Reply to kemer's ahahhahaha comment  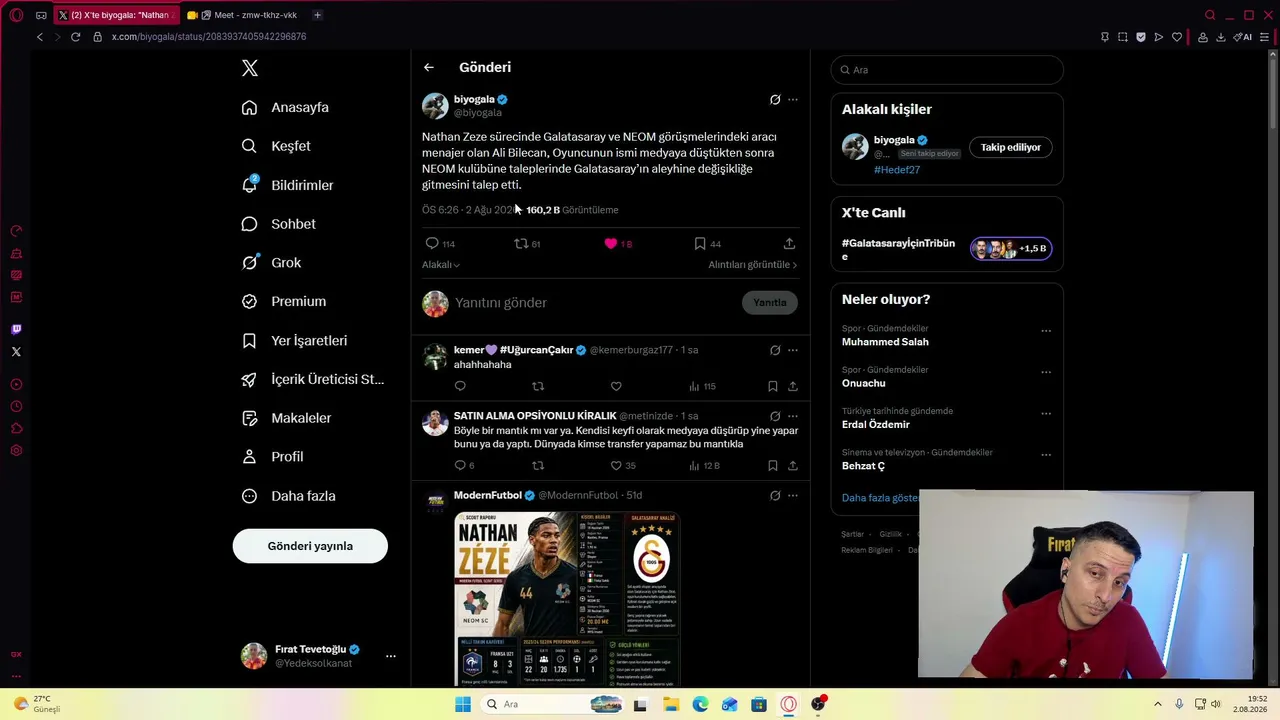(x=460, y=386)
